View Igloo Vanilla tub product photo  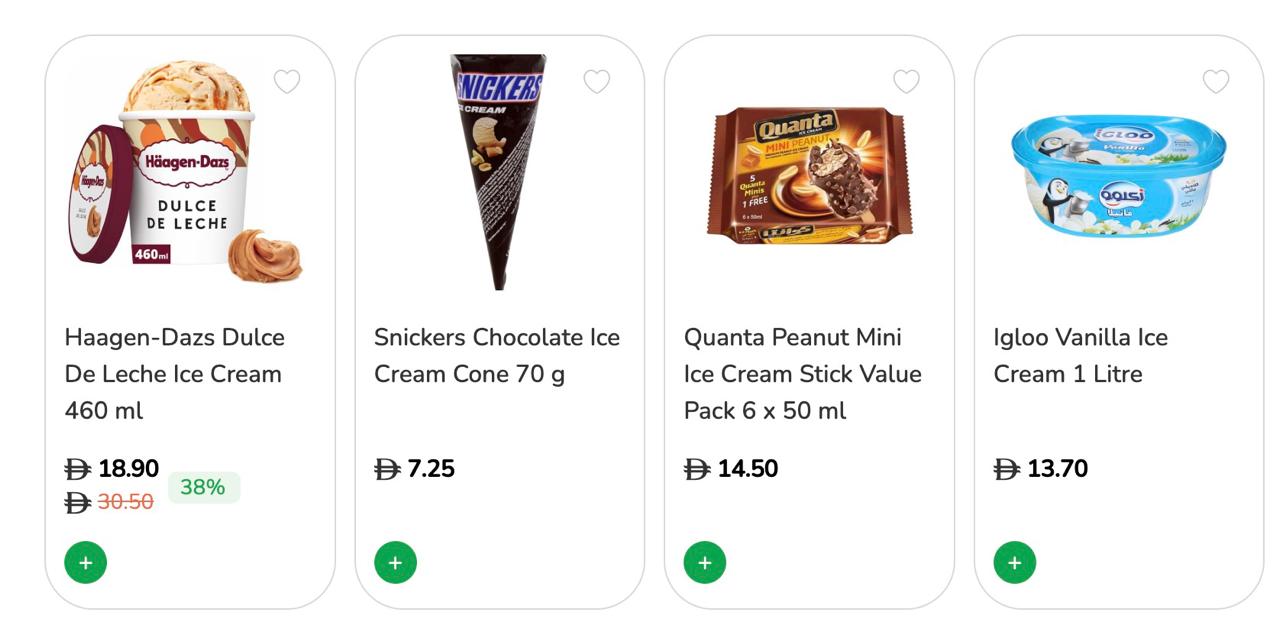coord(1118,176)
